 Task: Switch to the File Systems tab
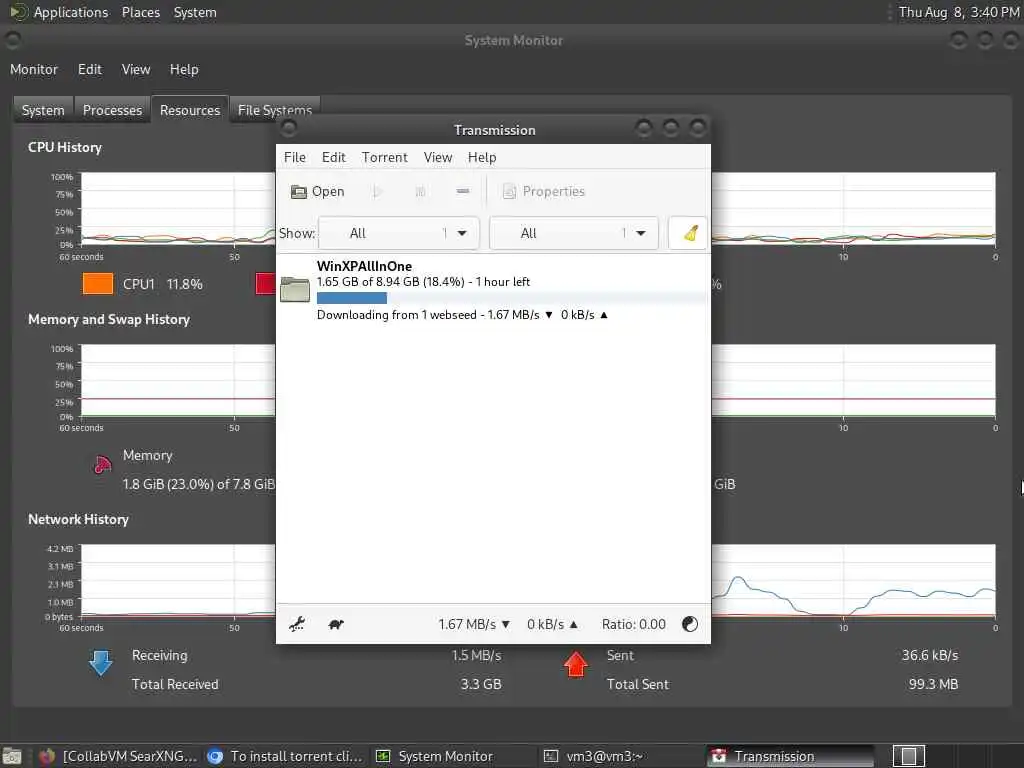point(274,108)
